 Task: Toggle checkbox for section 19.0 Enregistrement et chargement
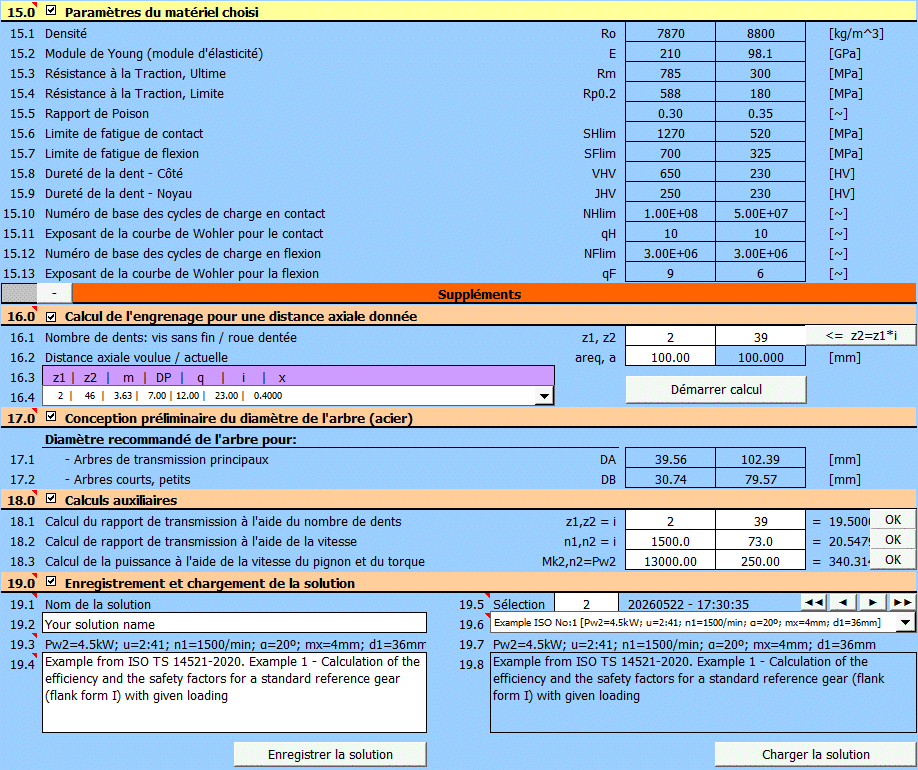click(51, 581)
